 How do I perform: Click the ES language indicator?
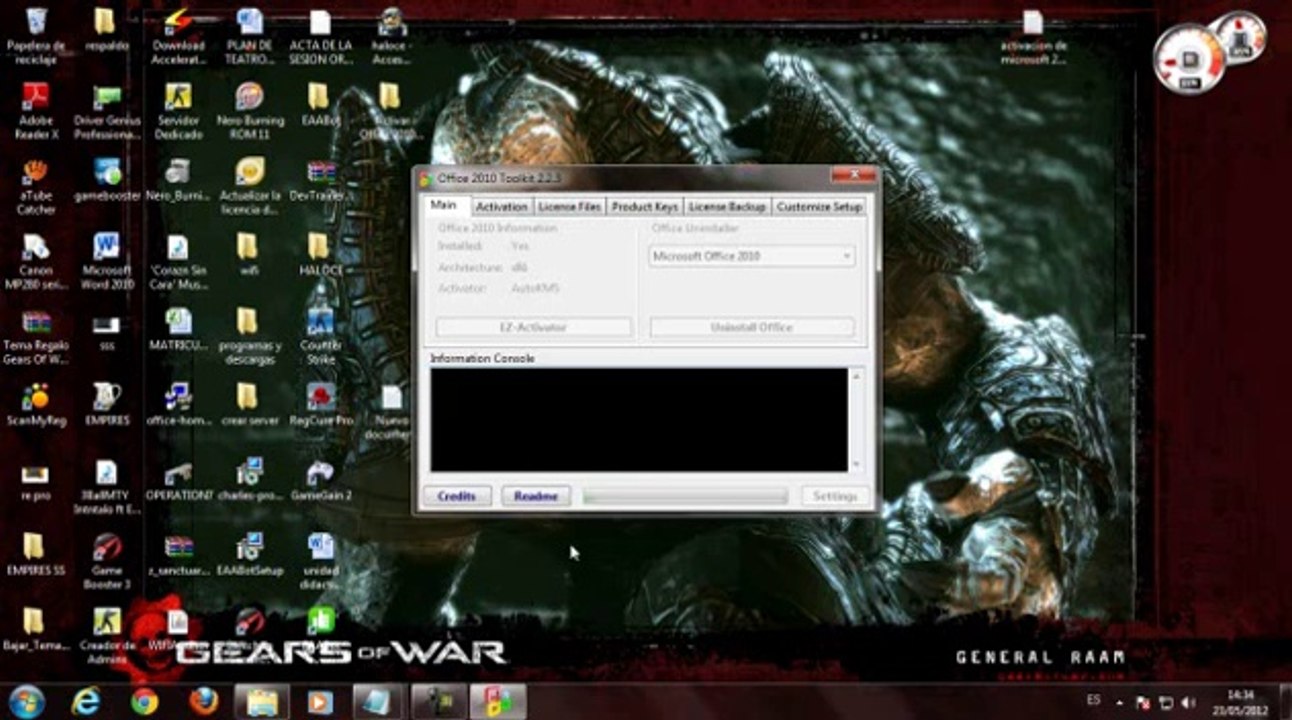(x=1093, y=702)
